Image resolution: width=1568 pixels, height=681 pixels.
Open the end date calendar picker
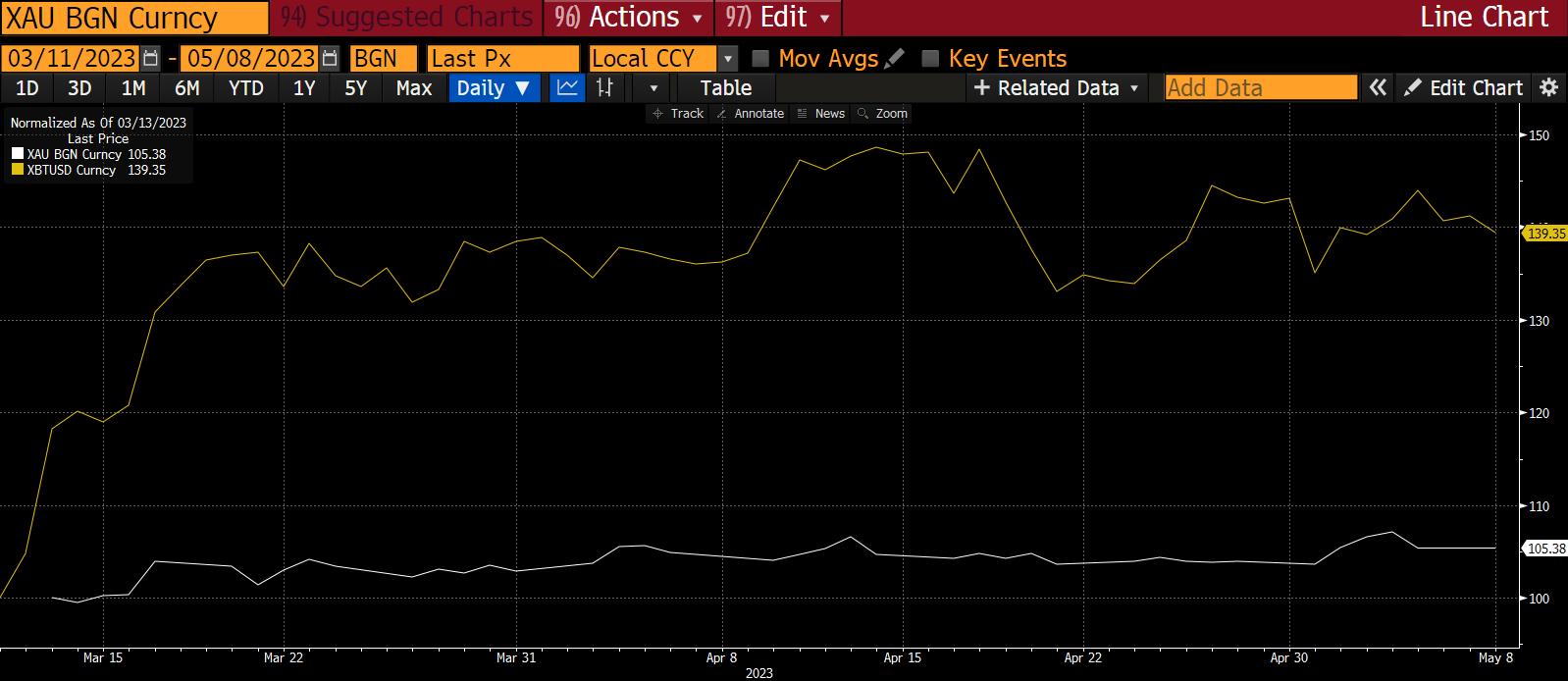[x=331, y=59]
